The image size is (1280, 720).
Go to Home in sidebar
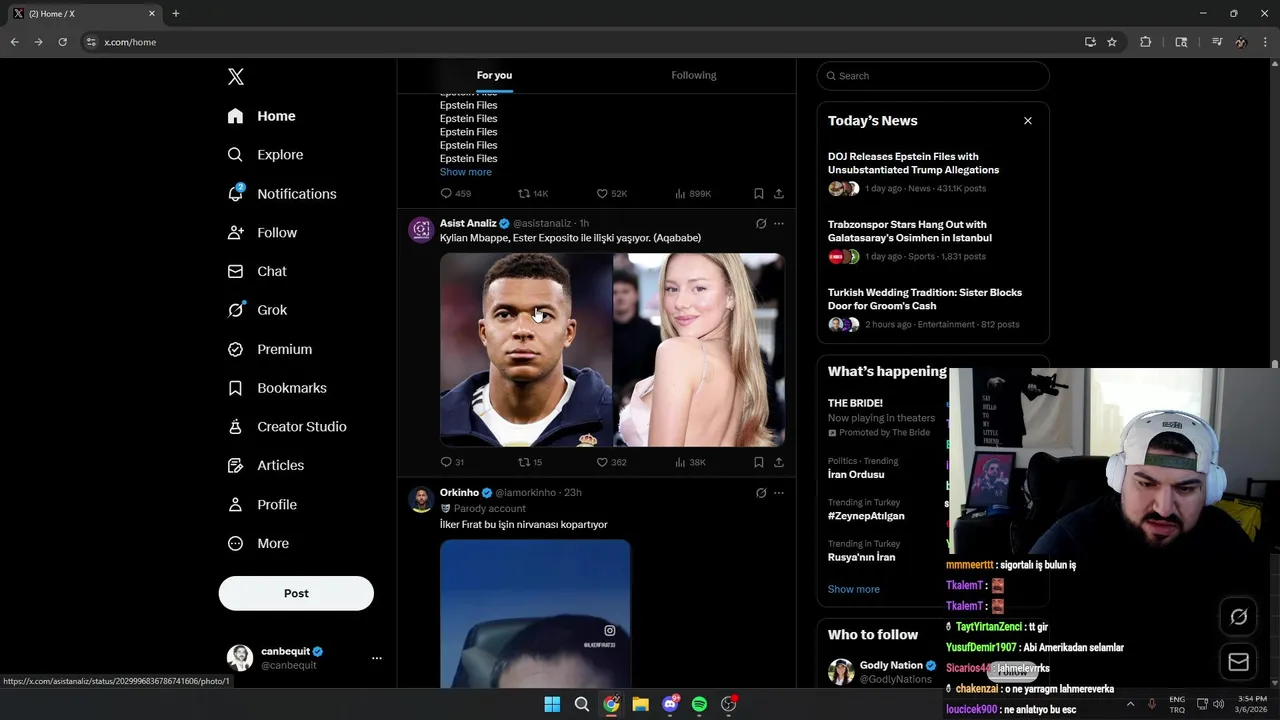point(261,116)
